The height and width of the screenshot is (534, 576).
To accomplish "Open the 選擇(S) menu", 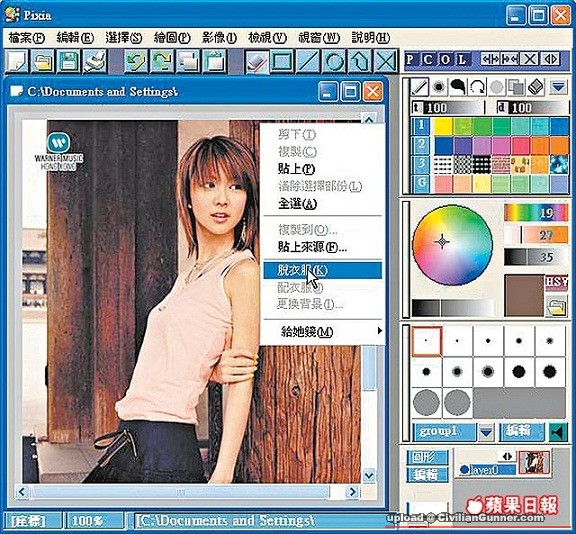I will (124, 37).
